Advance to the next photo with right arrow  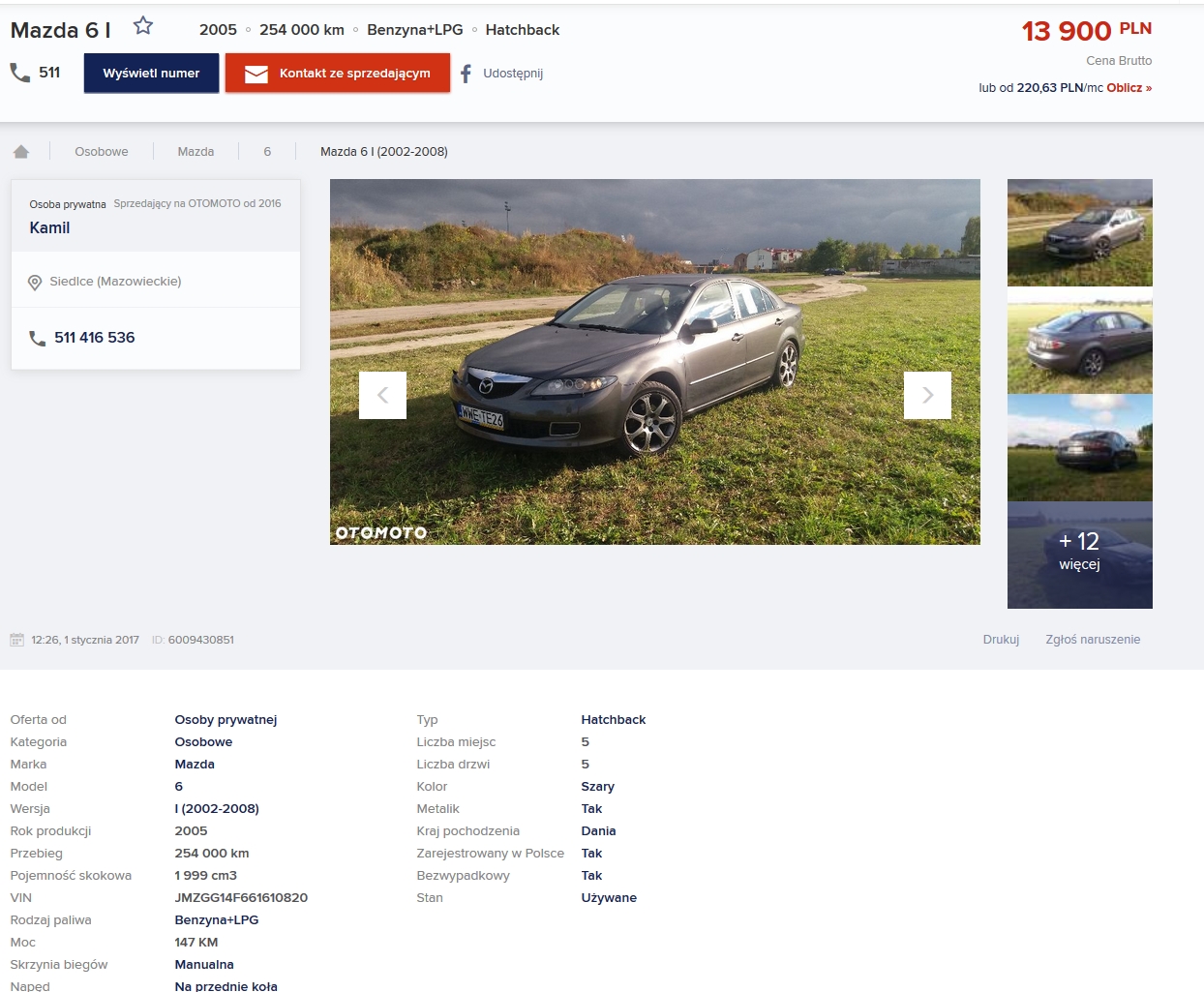click(x=927, y=395)
